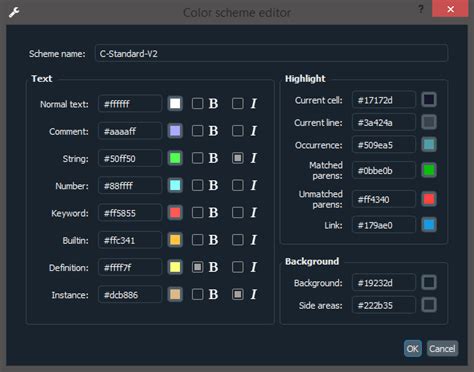Enable bold for Normal text
The image size is (474, 372).
click(198, 104)
